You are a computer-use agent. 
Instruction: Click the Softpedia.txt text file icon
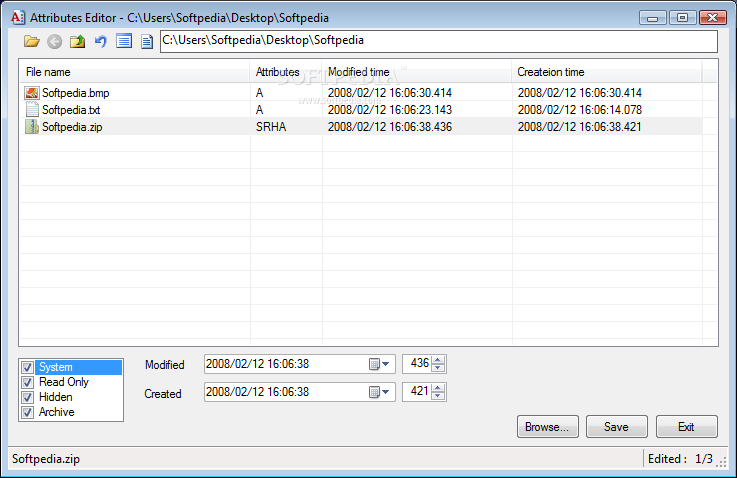click(32, 110)
